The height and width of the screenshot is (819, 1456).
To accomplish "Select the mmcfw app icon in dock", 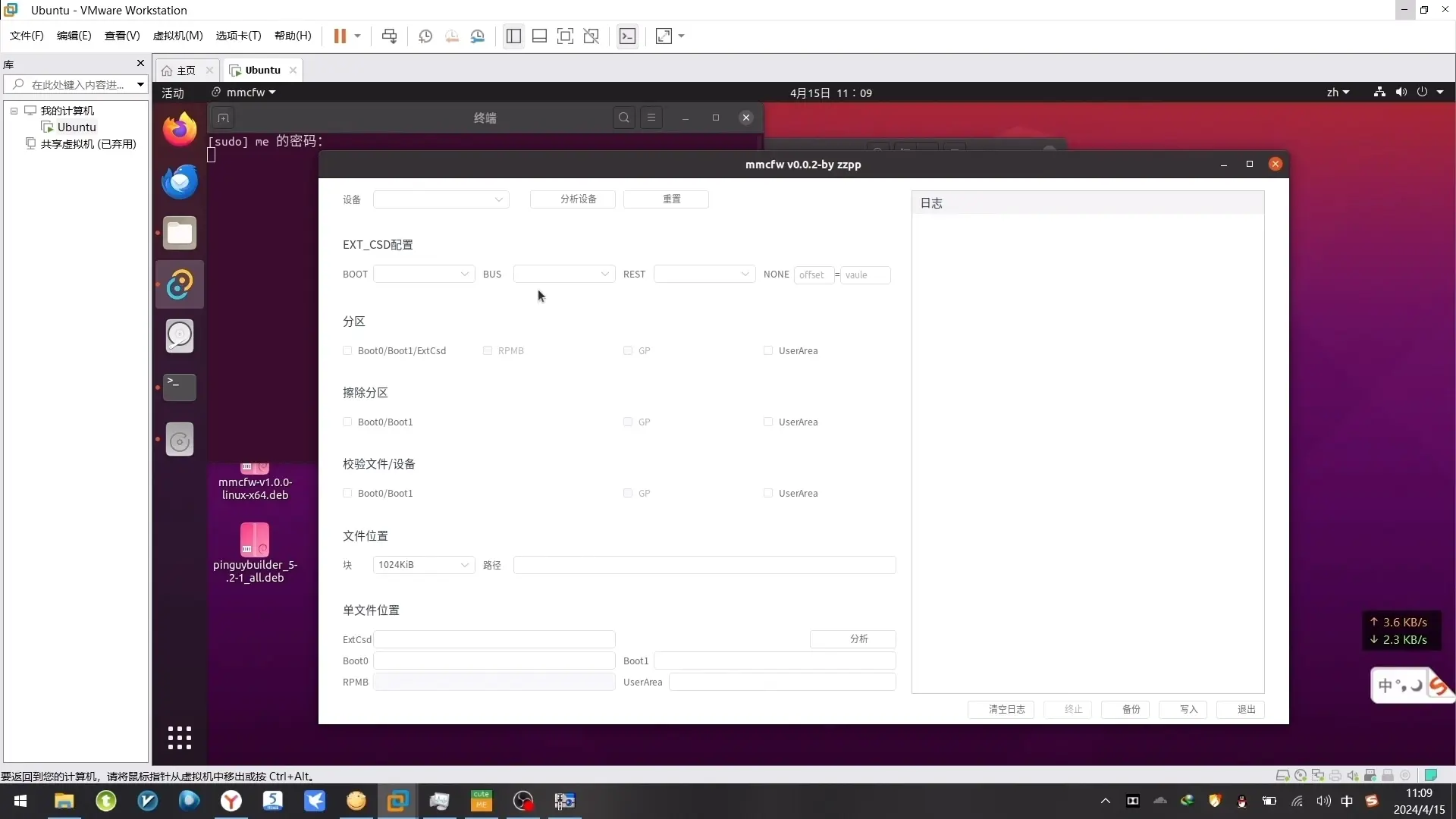I will pos(180,284).
